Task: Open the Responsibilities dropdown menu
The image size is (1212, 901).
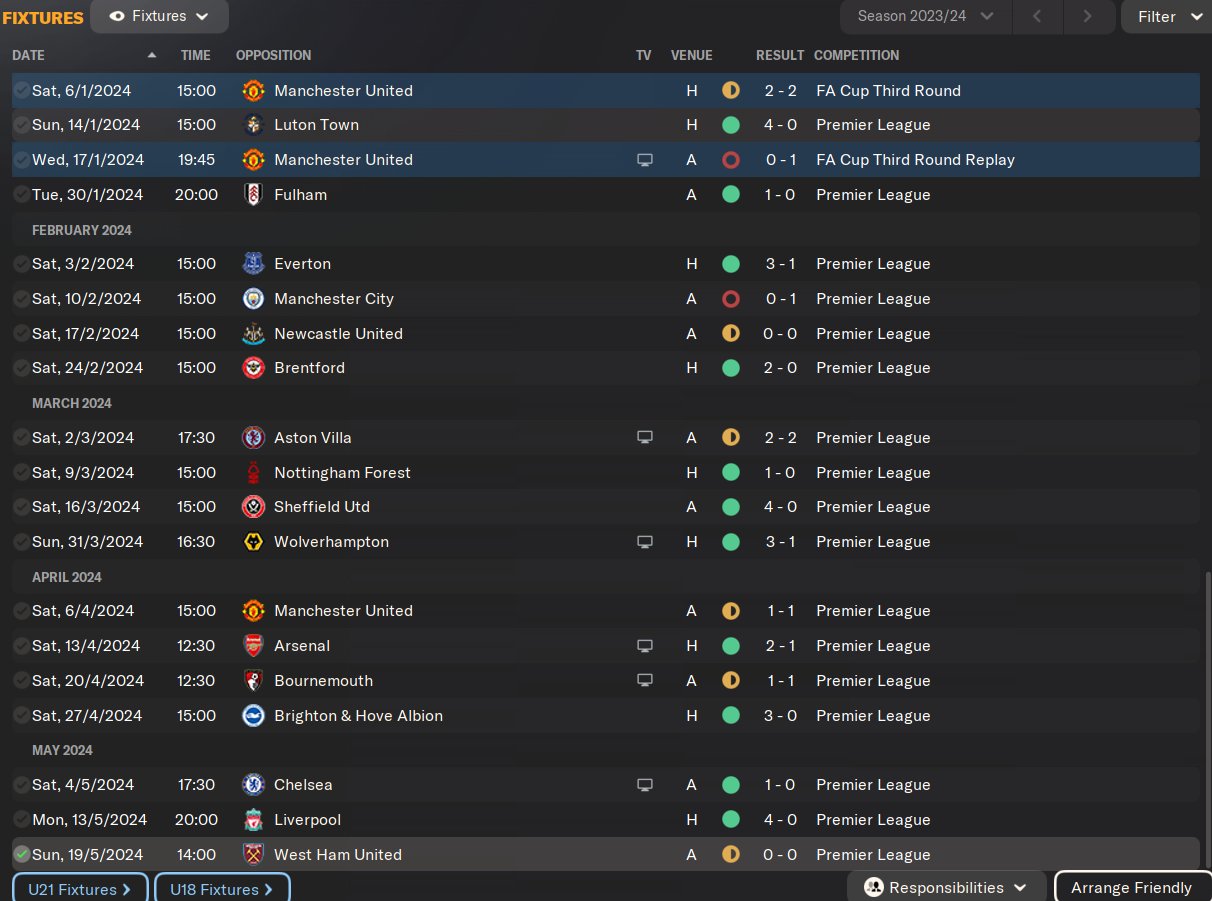Action: (x=946, y=888)
